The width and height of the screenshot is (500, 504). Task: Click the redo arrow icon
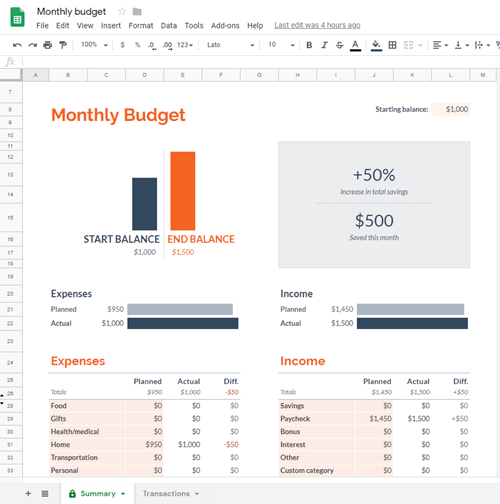pyautogui.click(x=32, y=45)
